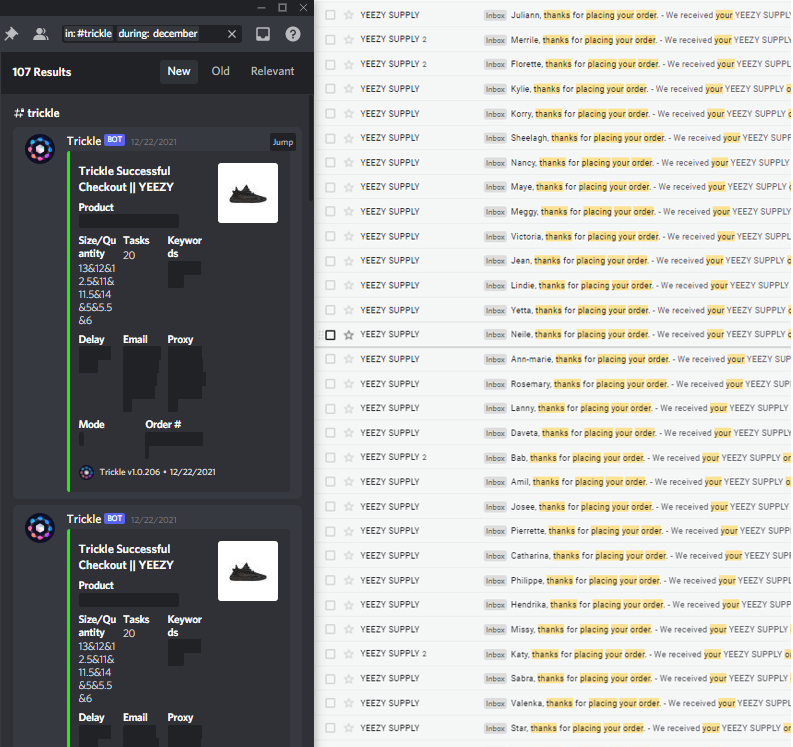Star the Josee order email
The image size is (793, 747).
pos(348,507)
